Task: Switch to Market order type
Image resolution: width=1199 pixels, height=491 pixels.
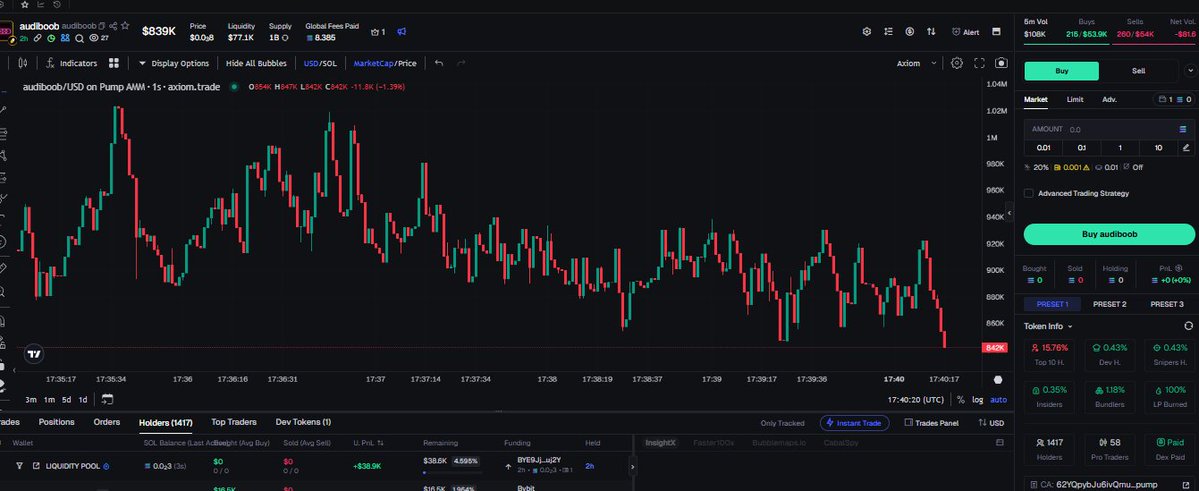Action: 1035,99
